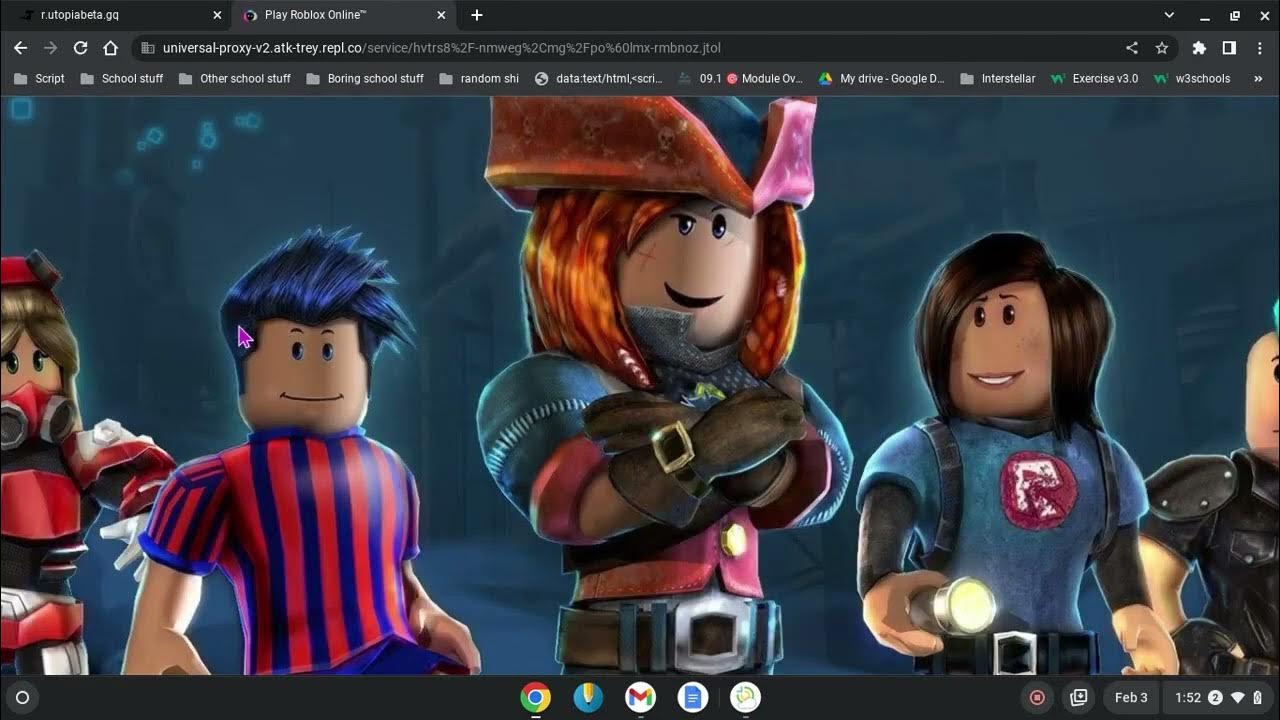Go back to the previous page
This screenshot has width=1280, height=720.
[x=20, y=48]
